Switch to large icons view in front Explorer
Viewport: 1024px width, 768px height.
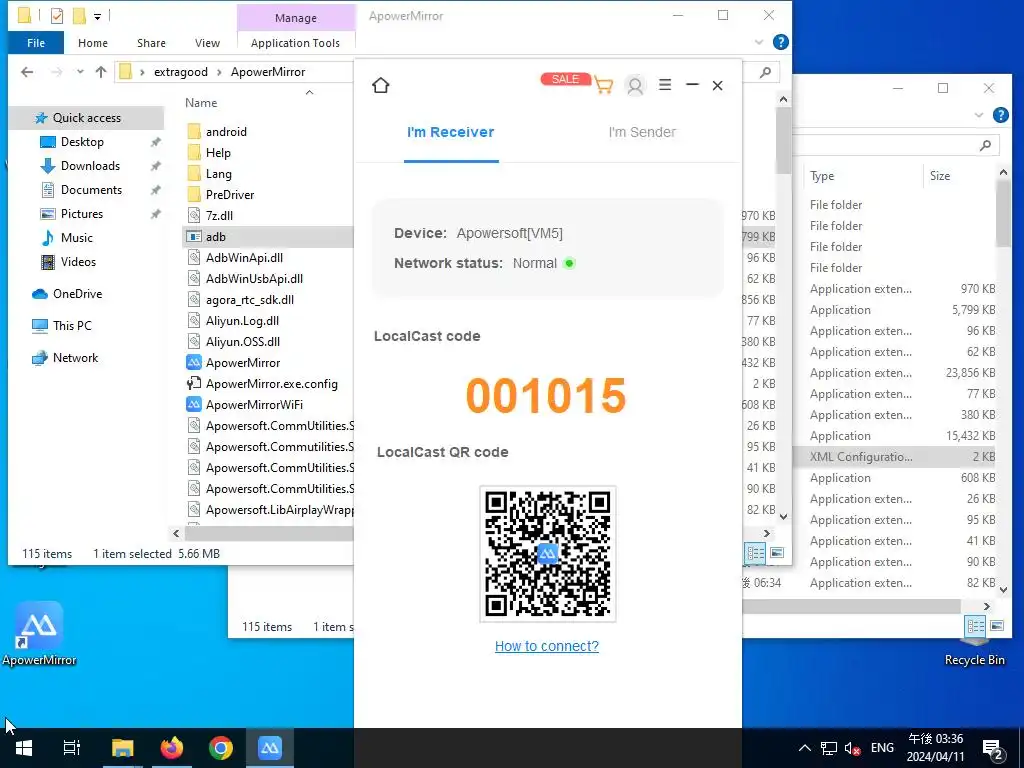tap(777, 554)
